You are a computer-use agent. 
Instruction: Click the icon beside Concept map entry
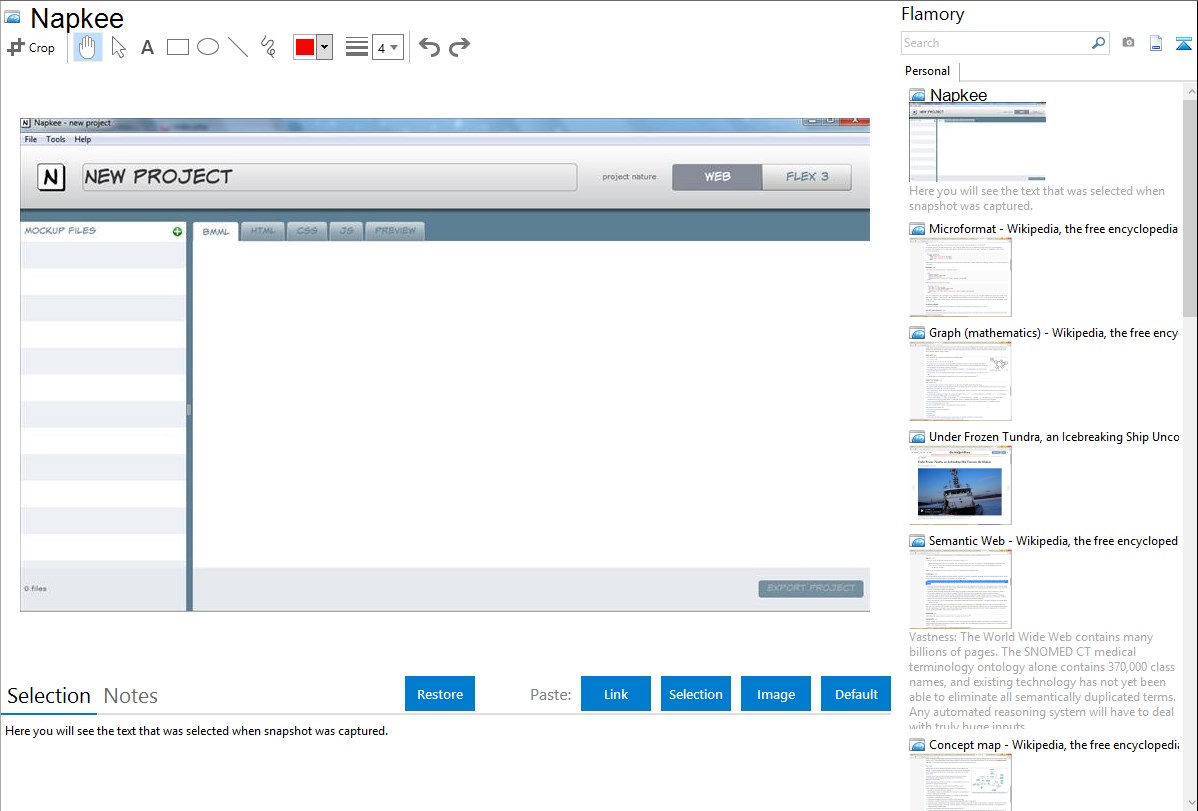tap(918, 744)
